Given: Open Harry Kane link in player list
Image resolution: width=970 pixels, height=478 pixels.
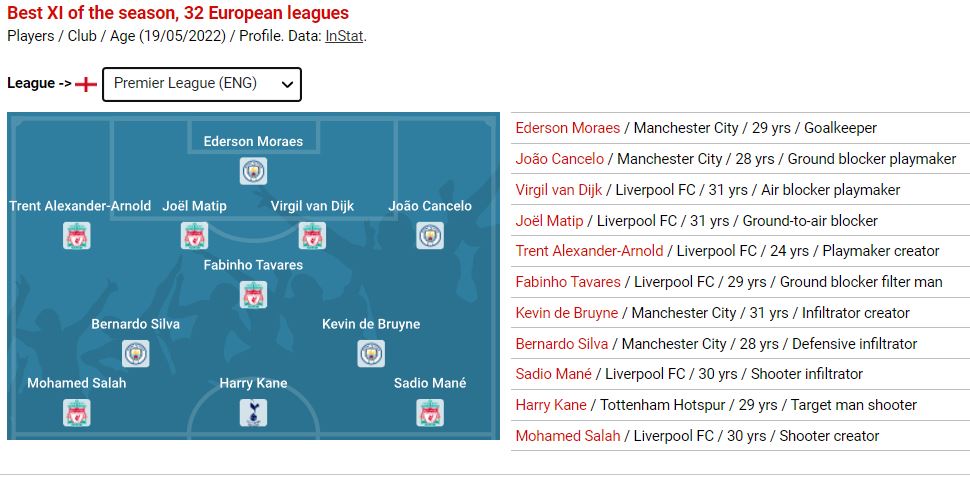Looking at the screenshot, I should pyautogui.click(x=551, y=405).
